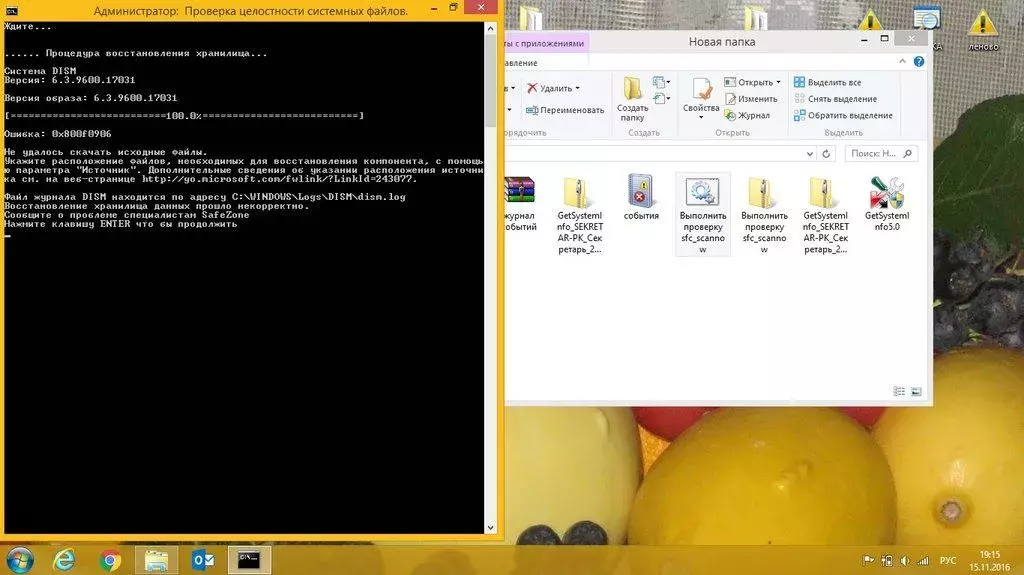The height and width of the screenshot is (575, 1024).
Task: Open address bar history dropdown
Action: [x=810, y=154]
